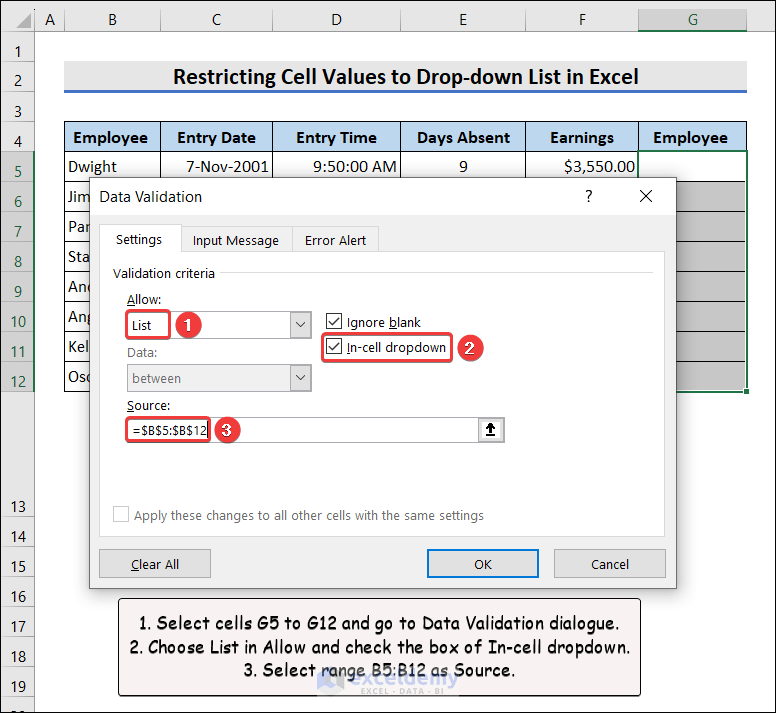Click inside the Source input field
776x713 pixels.
[x=302, y=430]
